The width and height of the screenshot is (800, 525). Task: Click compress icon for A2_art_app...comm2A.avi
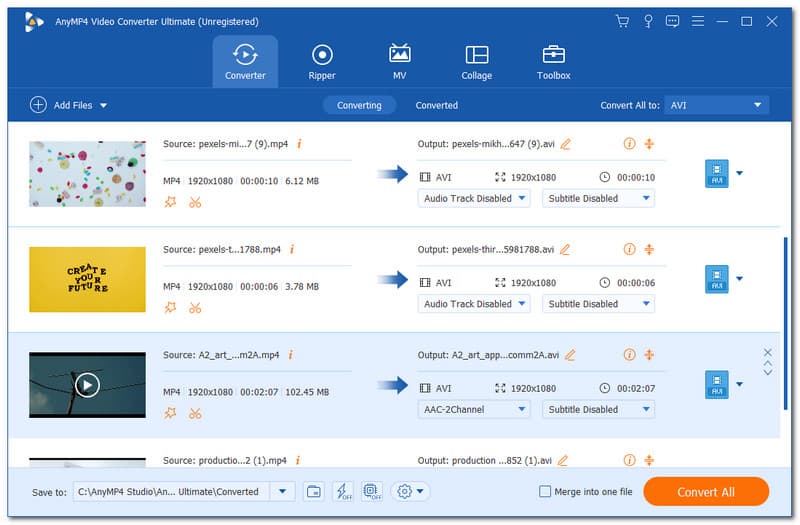click(649, 354)
